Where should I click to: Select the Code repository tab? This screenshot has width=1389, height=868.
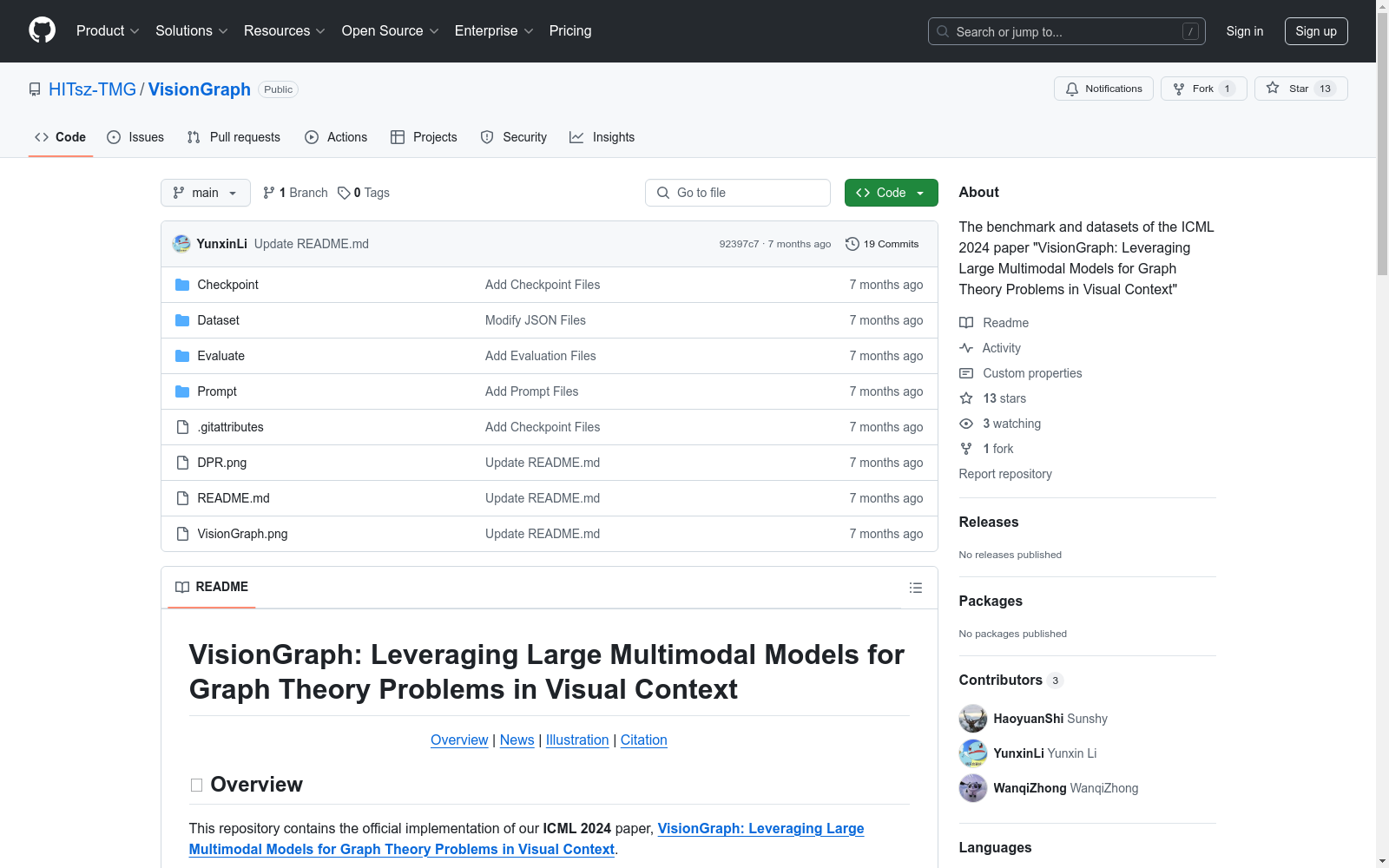click(60, 137)
